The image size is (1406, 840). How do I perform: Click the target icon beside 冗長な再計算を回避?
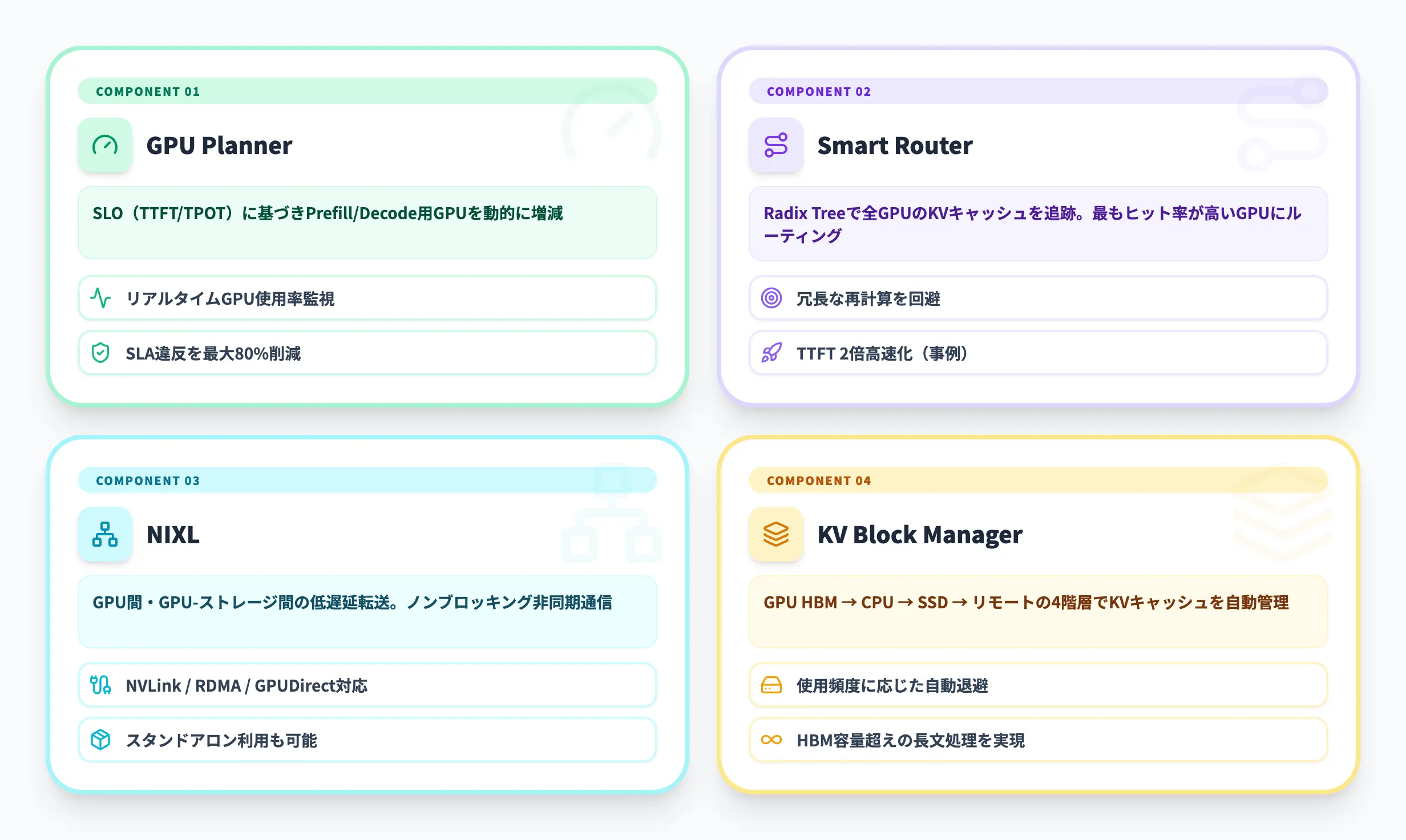[x=771, y=298]
